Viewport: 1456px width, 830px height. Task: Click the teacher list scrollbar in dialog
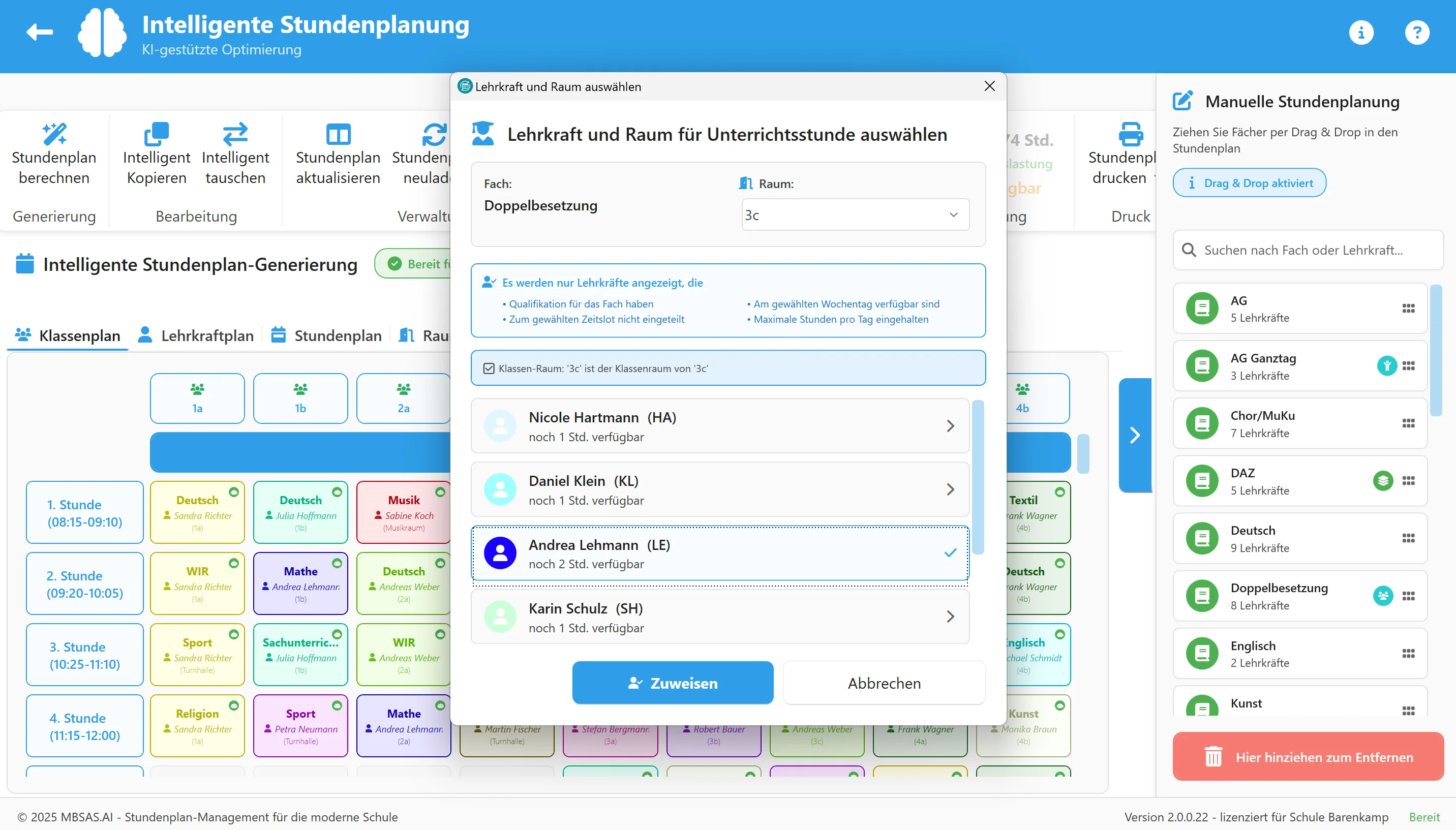coord(978,477)
